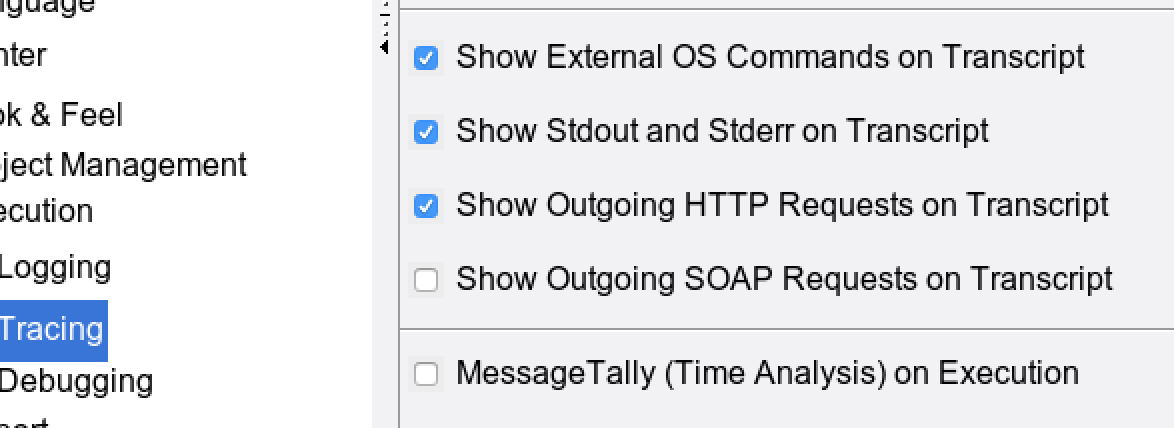Select the Execution category in the sidebar
Screen dimensions: 1174x428
tap(46, 211)
